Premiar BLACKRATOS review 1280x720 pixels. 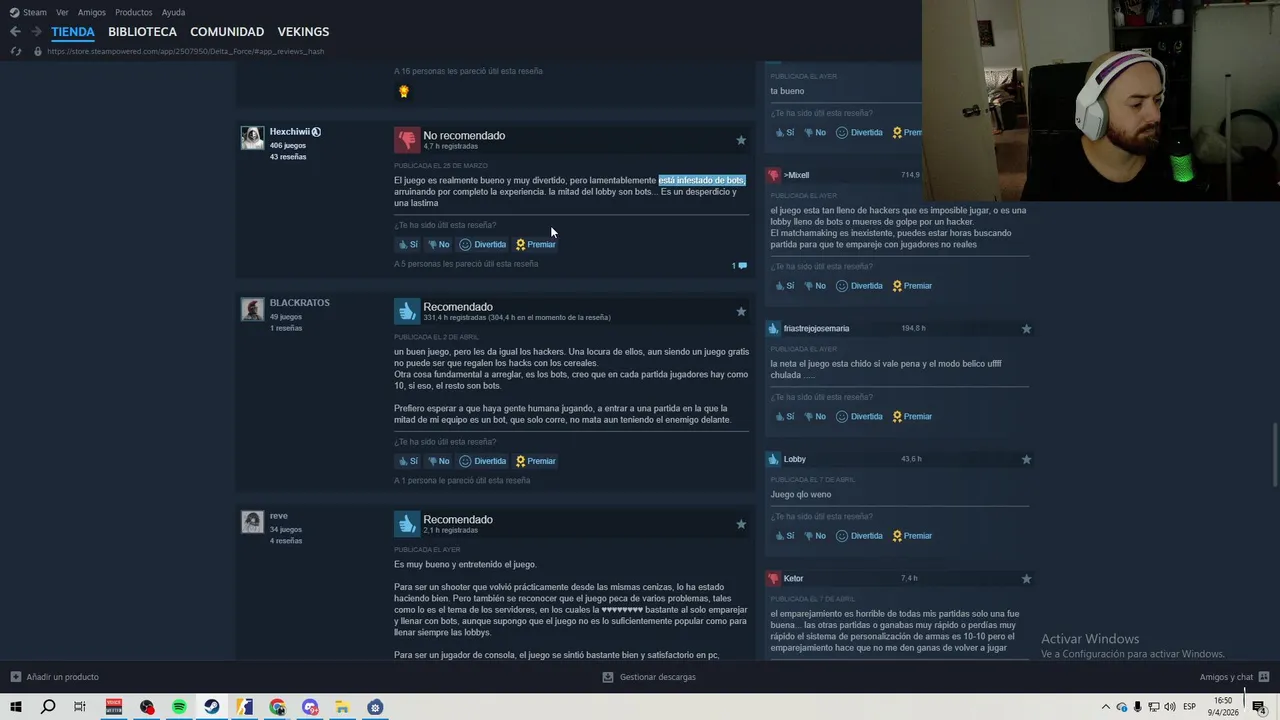[x=535, y=461]
